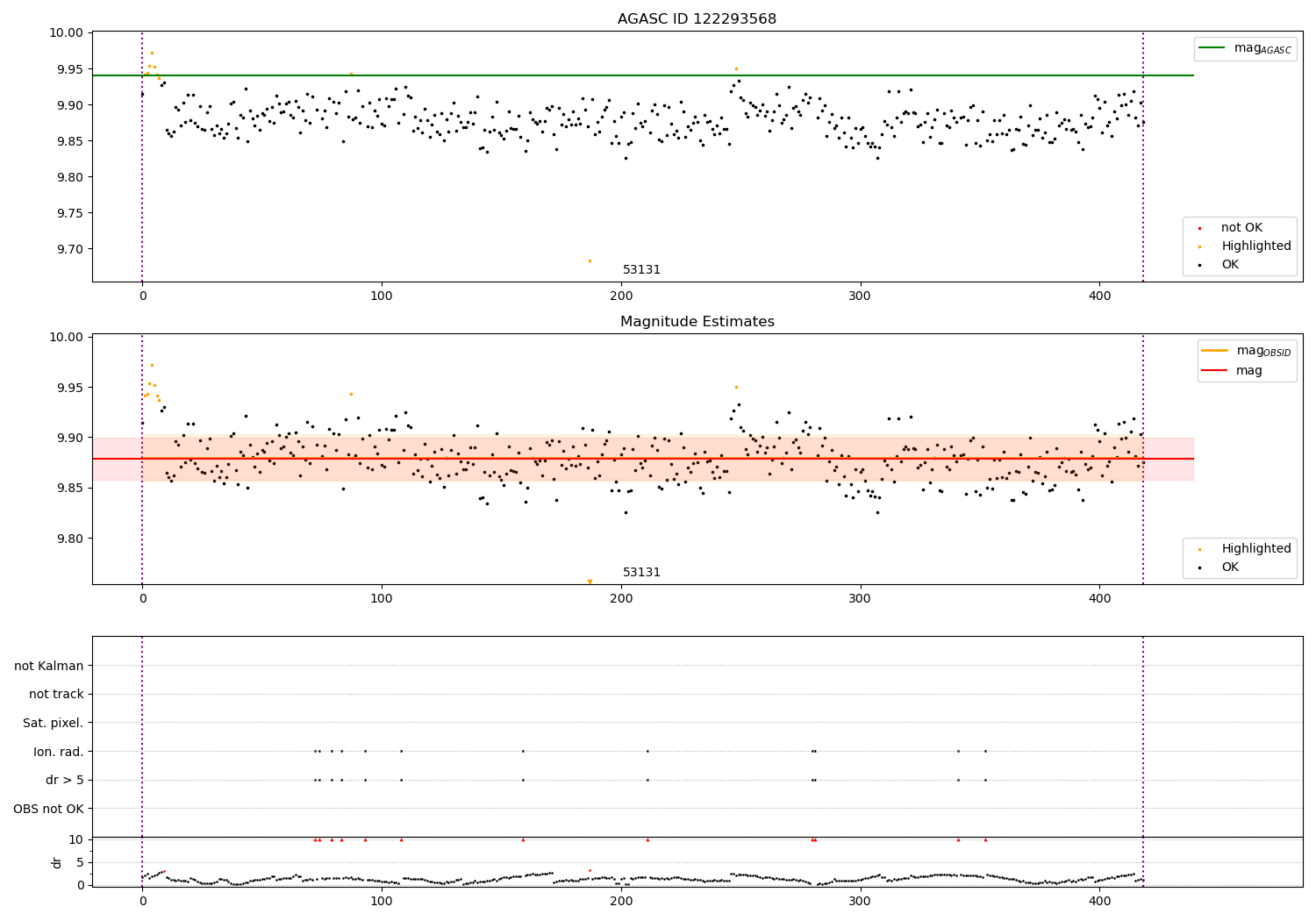This screenshot has height=921, width=1316.
Task: Click the orange mag OBSID legend line
Action: (1215, 351)
